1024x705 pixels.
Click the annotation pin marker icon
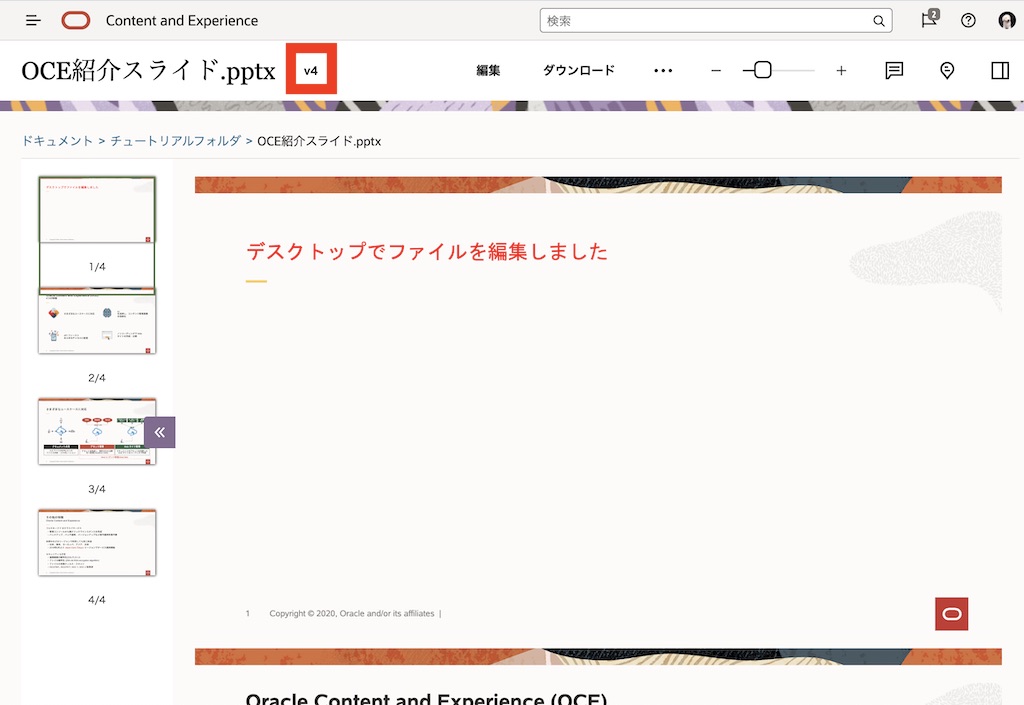coord(946,70)
